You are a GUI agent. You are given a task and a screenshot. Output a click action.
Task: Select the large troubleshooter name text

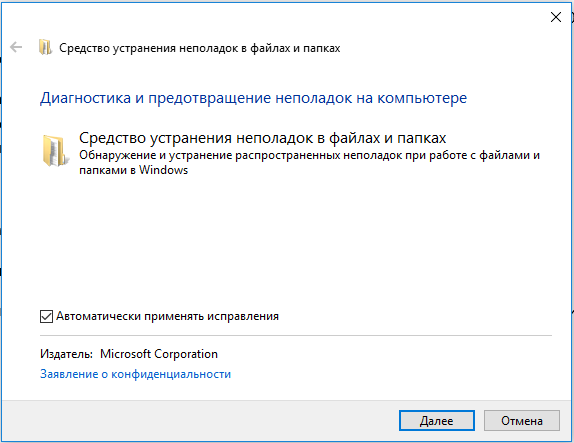tap(262, 138)
